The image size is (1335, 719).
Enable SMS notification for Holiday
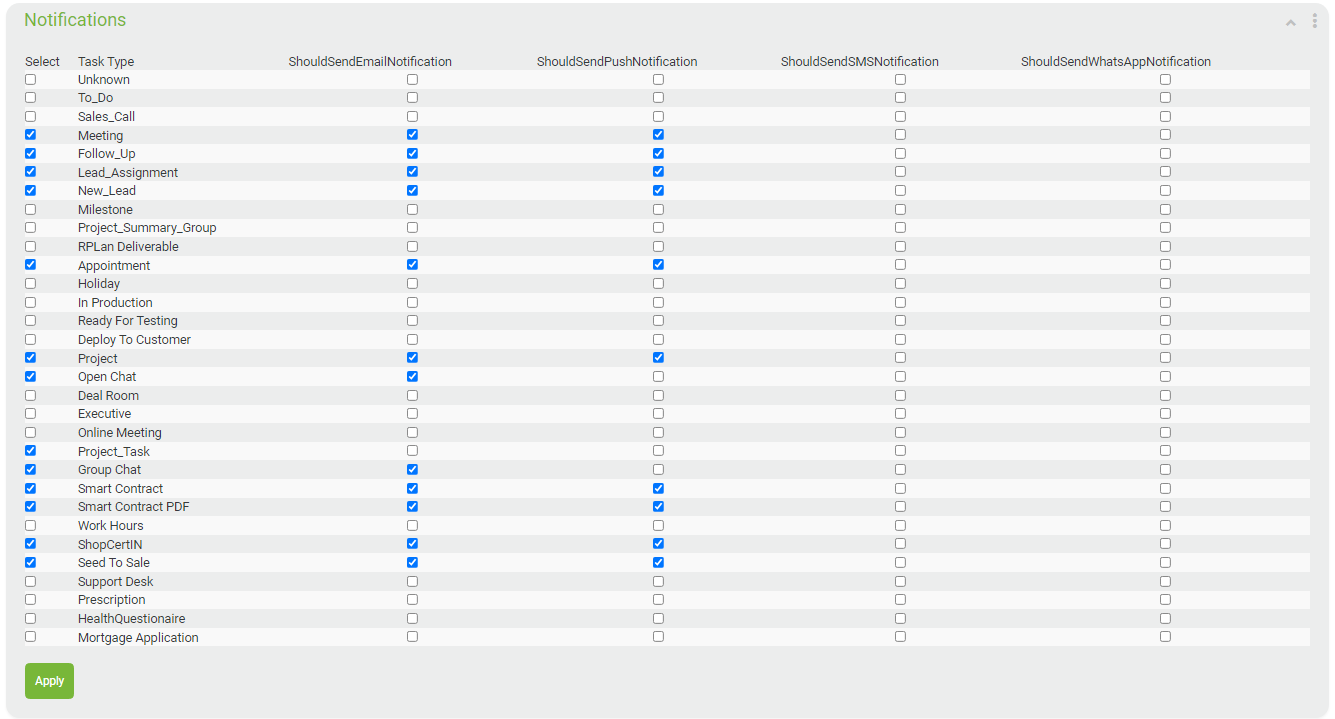(x=900, y=283)
